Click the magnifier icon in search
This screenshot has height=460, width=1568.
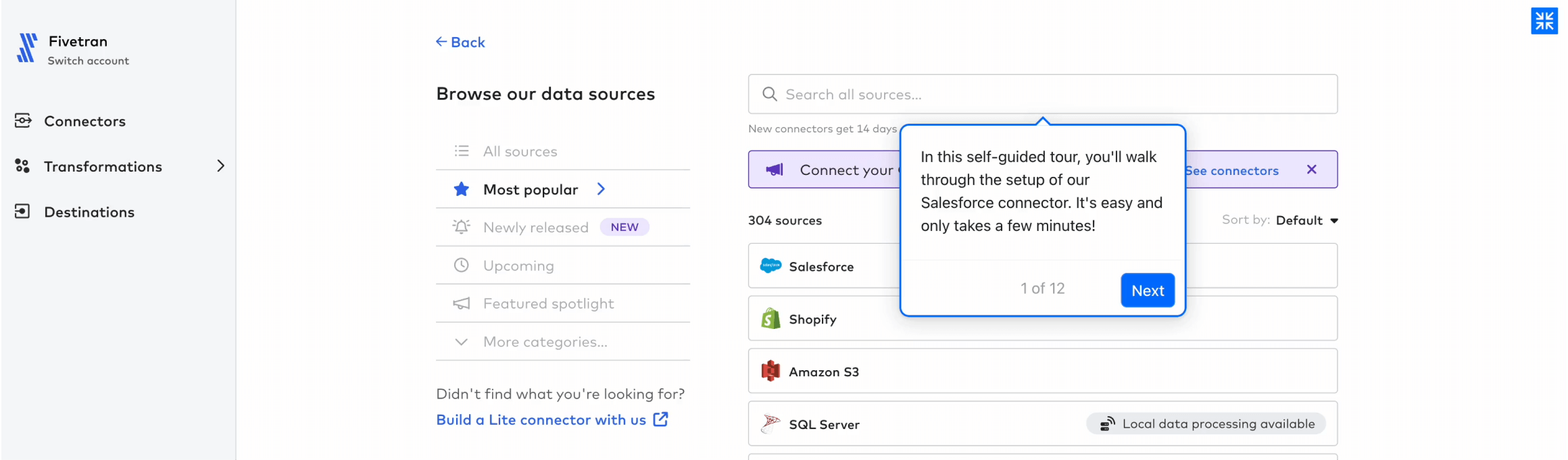tap(769, 94)
